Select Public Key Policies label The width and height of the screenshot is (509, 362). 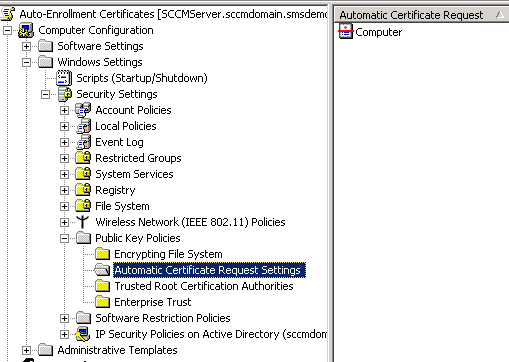coord(138,238)
